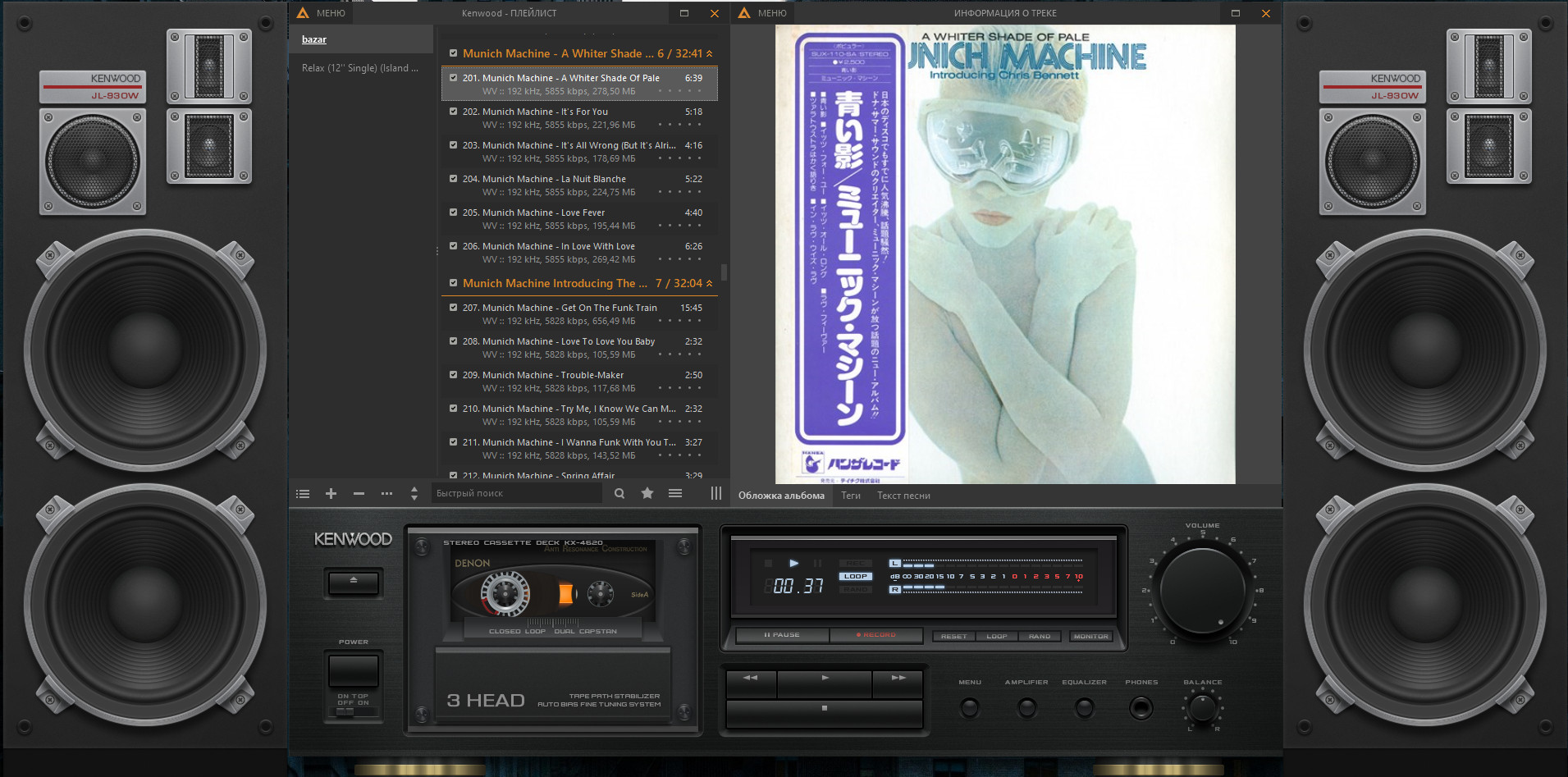Toggle the LOOP button below the display

pyautogui.click(x=997, y=636)
